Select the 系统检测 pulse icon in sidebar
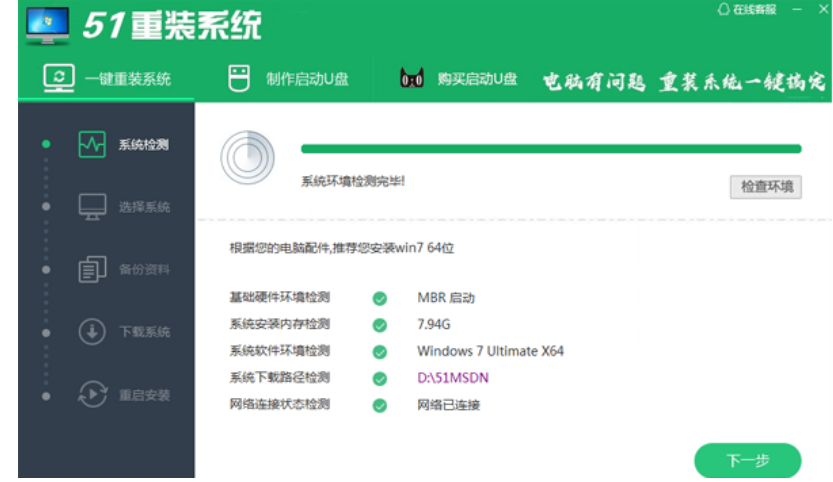This screenshot has height=482, width=833. 92,144
